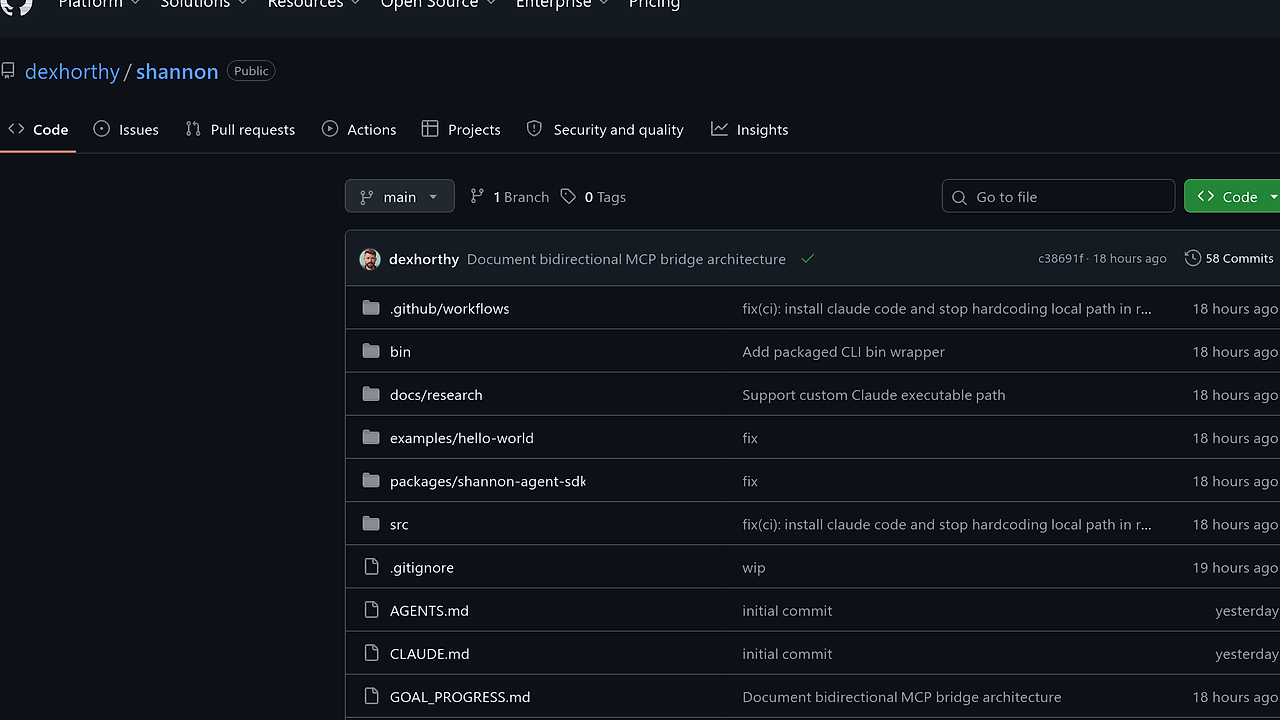1280x720 pixels.
Task: Click the file icon beside .gitignore
Action: pyautogui.click(x=371, y=567)
